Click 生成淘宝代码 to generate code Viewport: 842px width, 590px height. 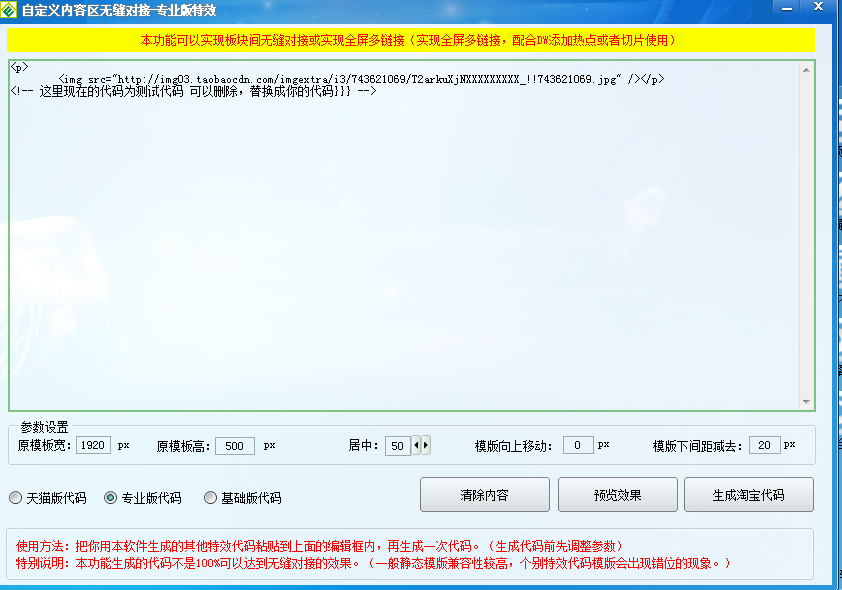coord(748,495)
